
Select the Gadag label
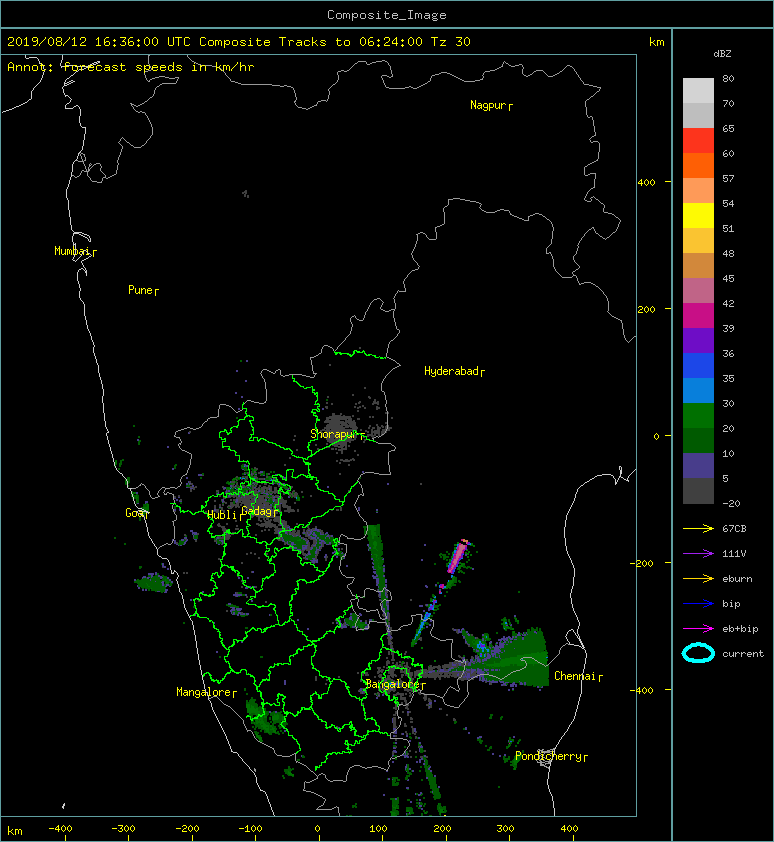tap(257, 511)
